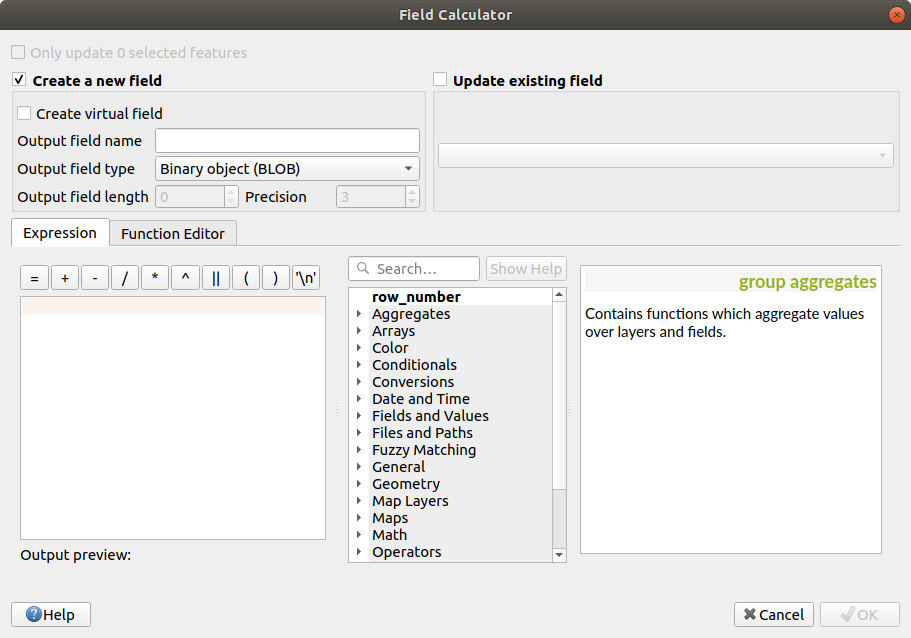This screenshot has width=911, height=638.
Task: Click the caret power operator button
Action: (185, 279)
